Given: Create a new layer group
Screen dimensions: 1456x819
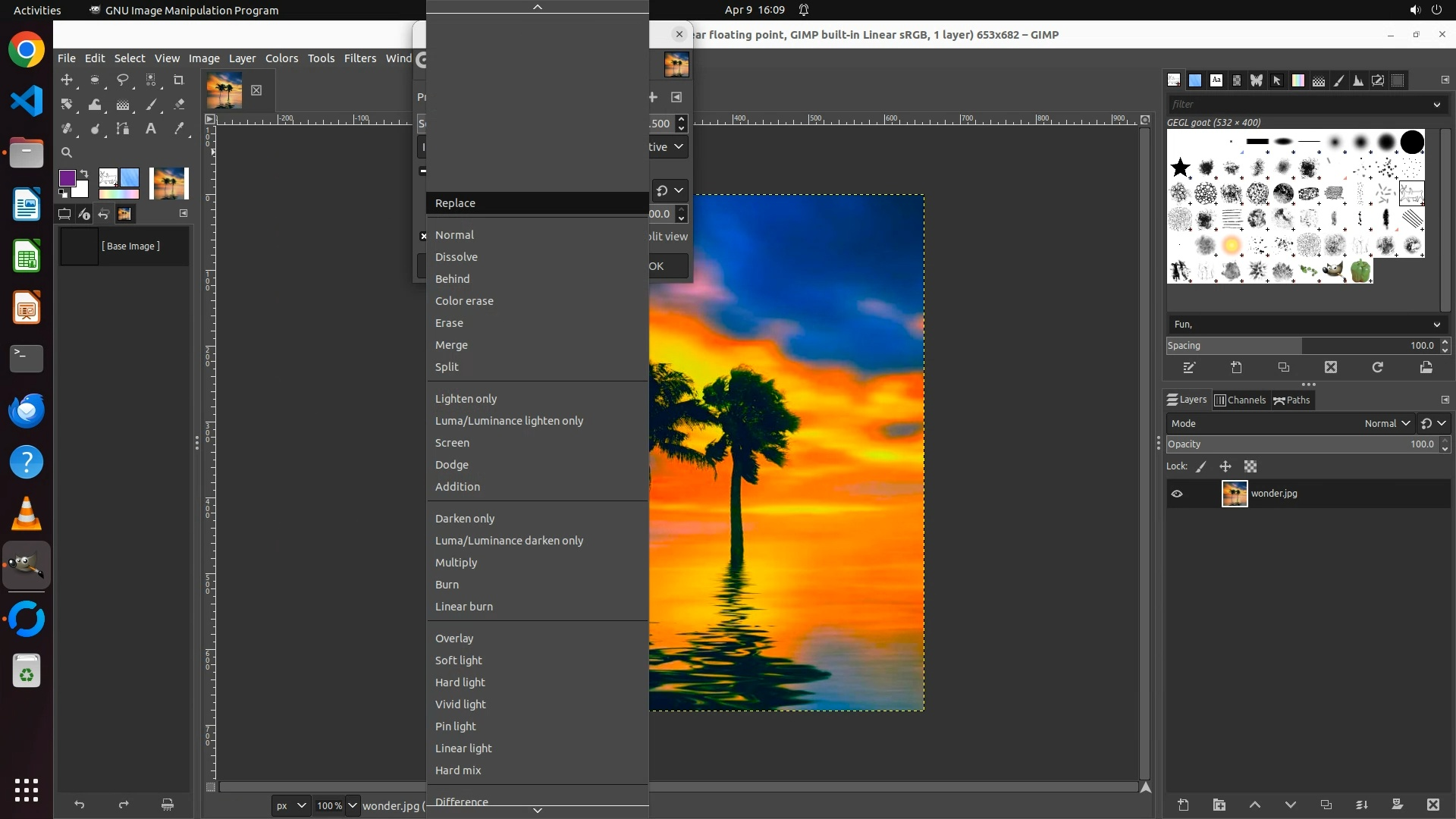Looking at the screenshot, I should pyautogui.click(x=1219, y=805).
